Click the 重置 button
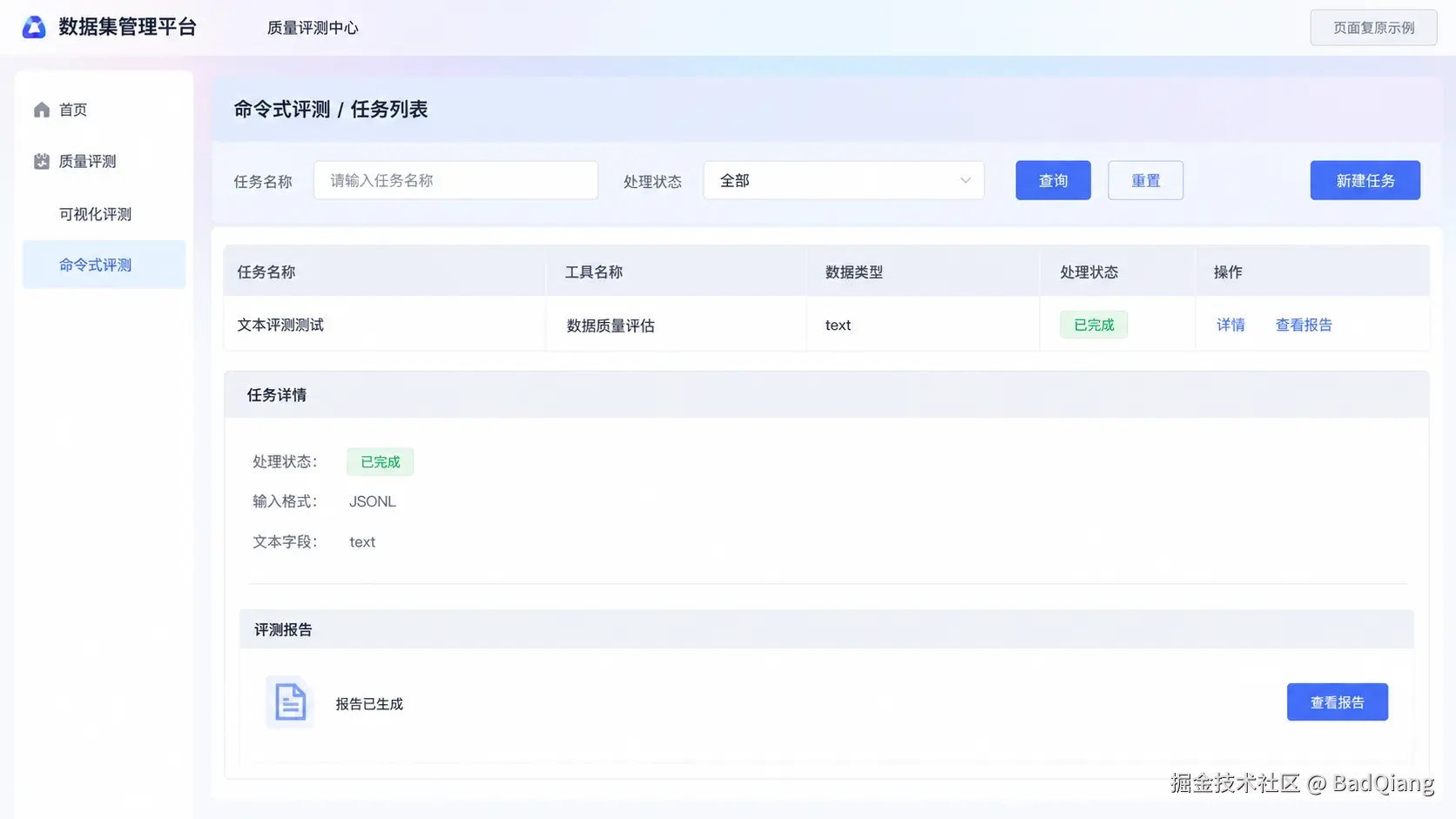This screenshot has height=819, width=1456. click(1145, 180)
